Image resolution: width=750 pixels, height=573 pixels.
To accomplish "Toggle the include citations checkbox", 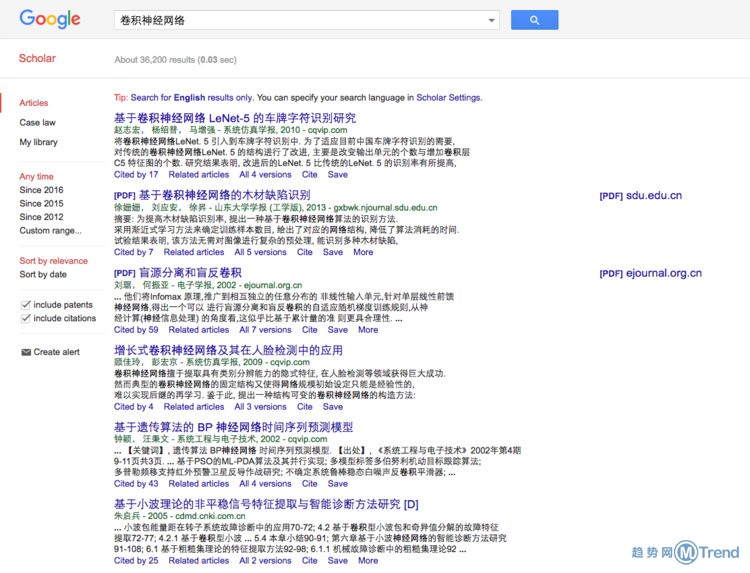I will pos(26,318).
